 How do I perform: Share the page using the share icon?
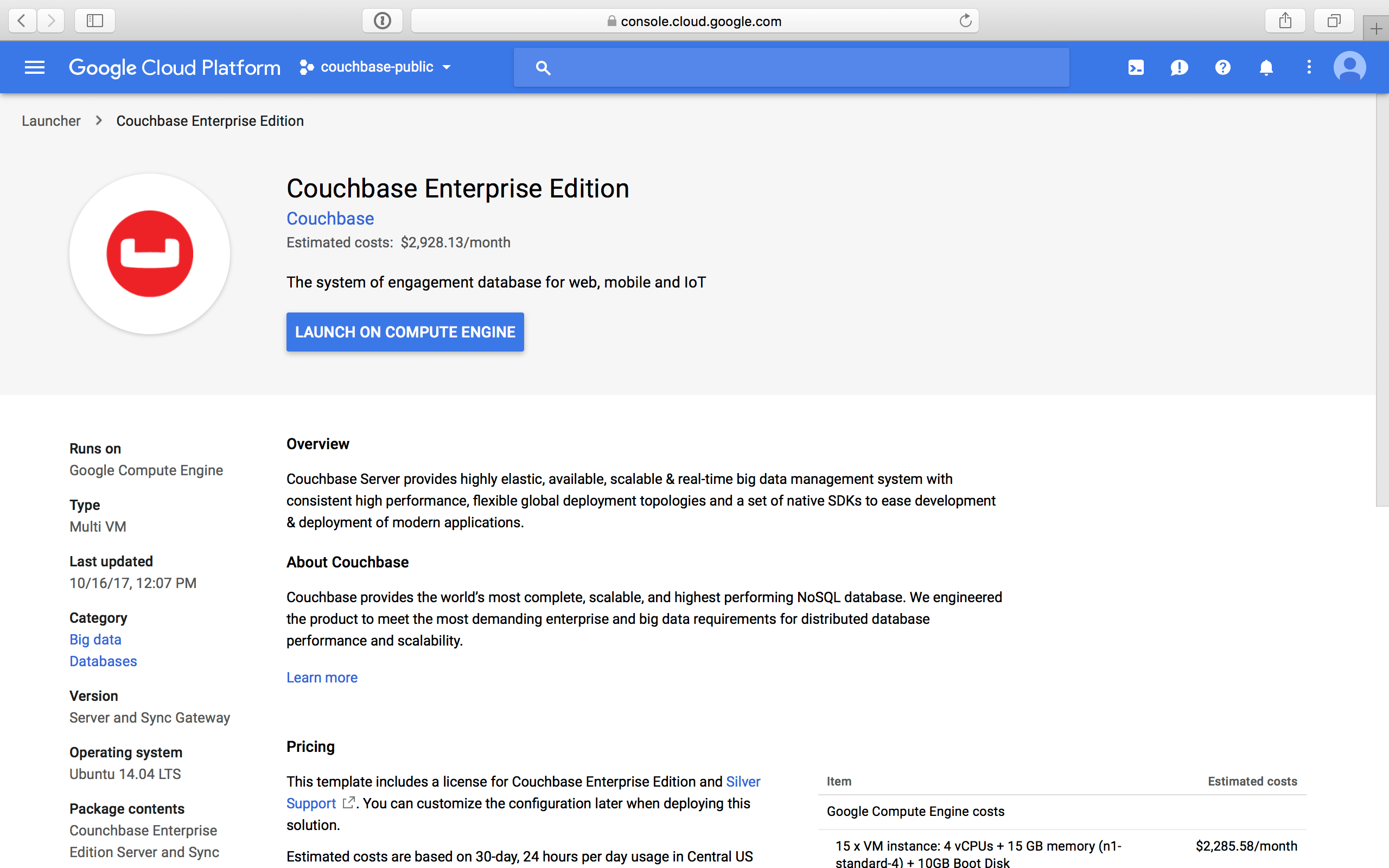click(x=1286, y=21)
